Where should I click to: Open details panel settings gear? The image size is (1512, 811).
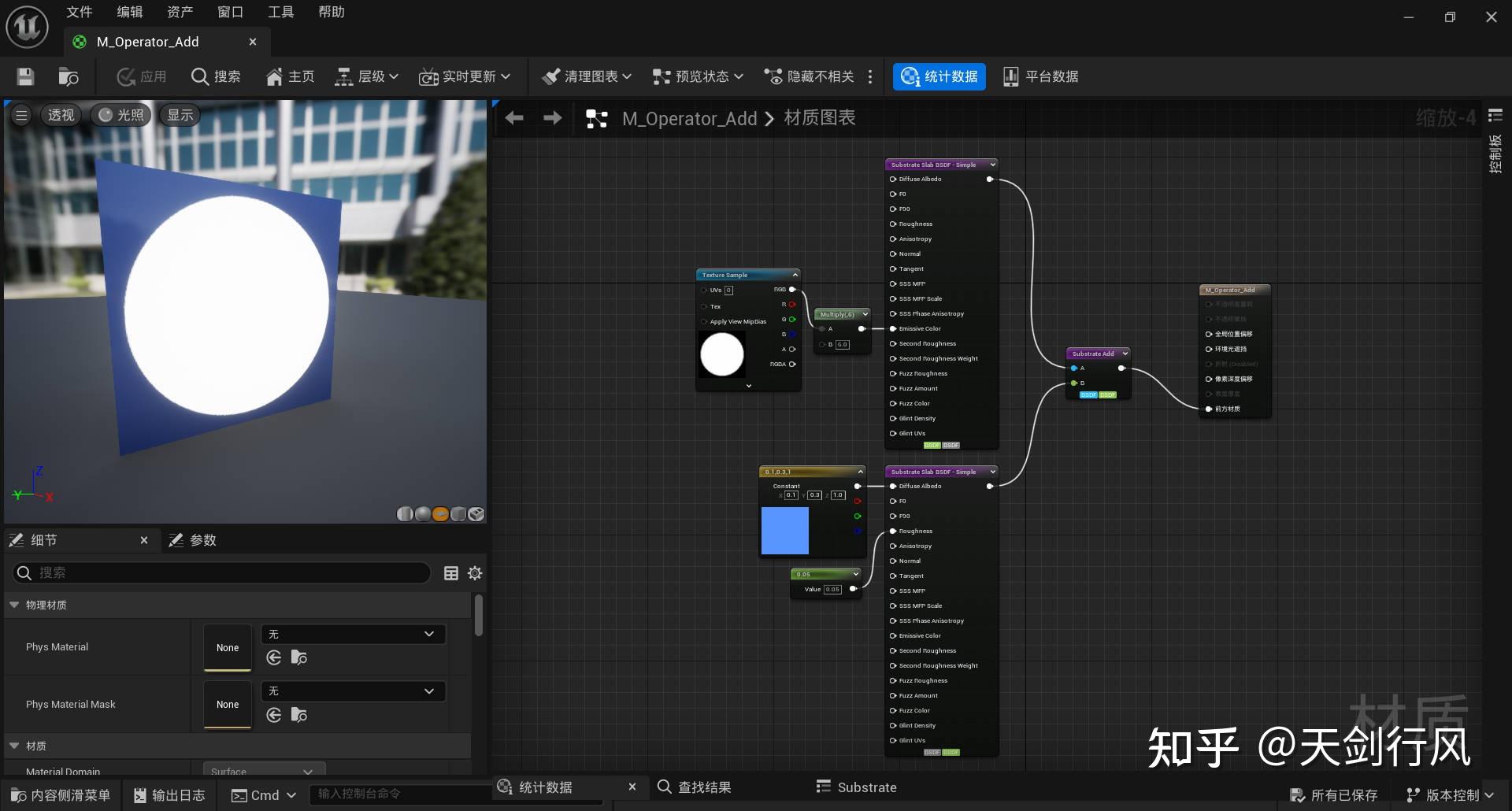tap(475, 573)
